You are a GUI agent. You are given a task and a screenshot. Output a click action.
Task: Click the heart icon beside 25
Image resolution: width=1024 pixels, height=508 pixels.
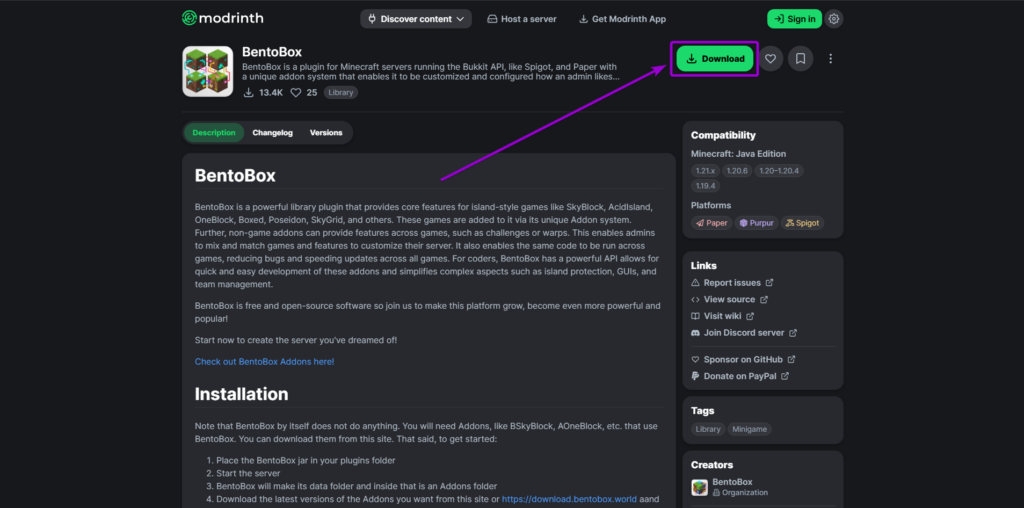tap(295, 93)
